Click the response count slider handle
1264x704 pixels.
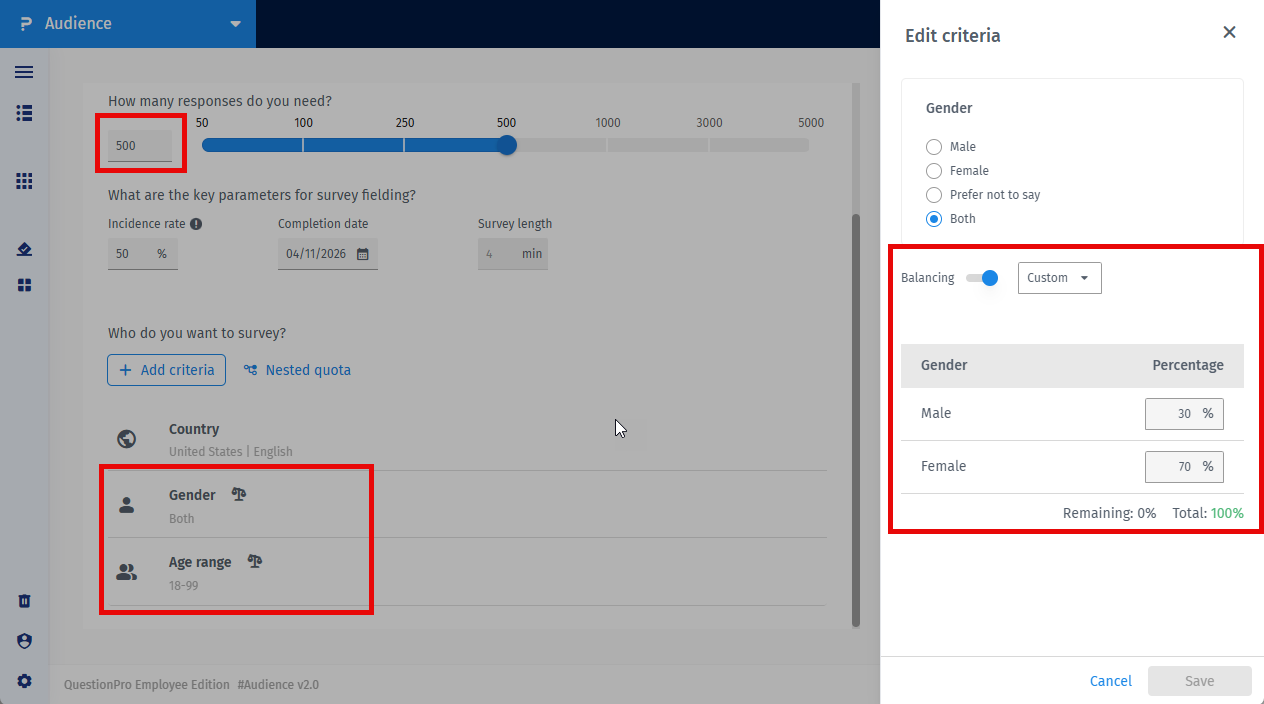tap(507, 145)
